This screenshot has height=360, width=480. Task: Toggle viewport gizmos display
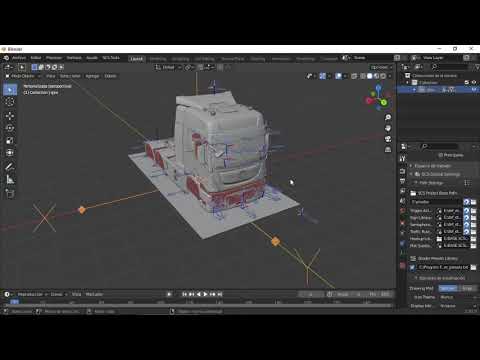tap(323, 76)
